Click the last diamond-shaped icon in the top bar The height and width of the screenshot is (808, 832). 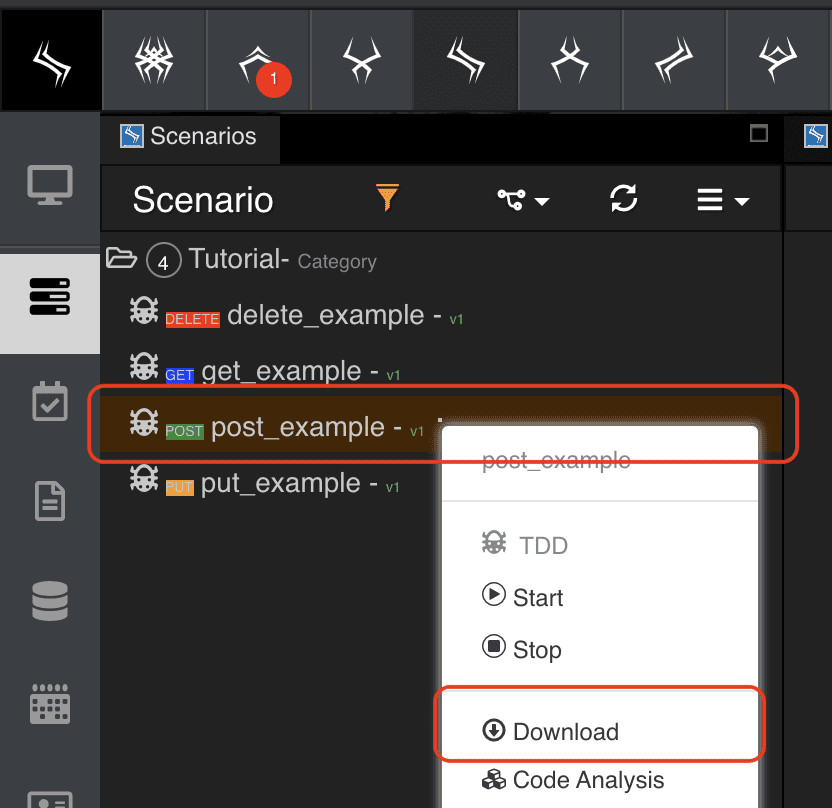(777, 60)
